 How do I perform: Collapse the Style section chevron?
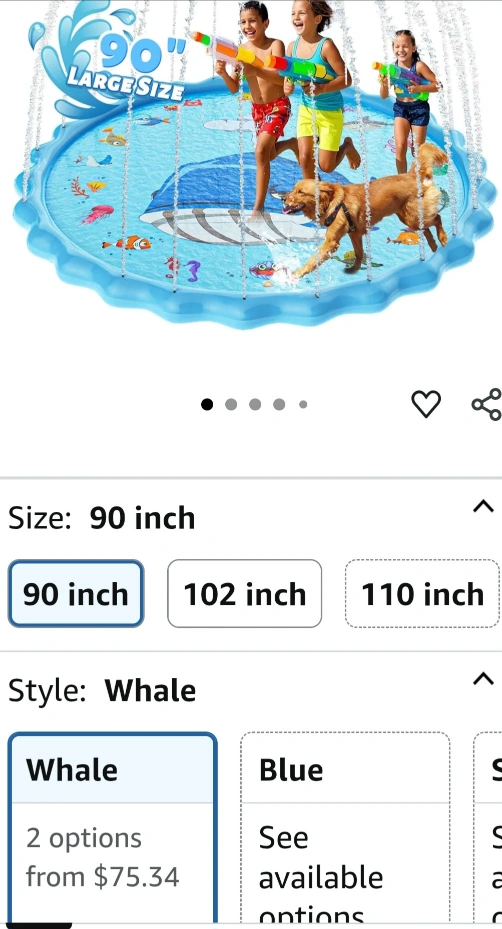click(483, 678)
